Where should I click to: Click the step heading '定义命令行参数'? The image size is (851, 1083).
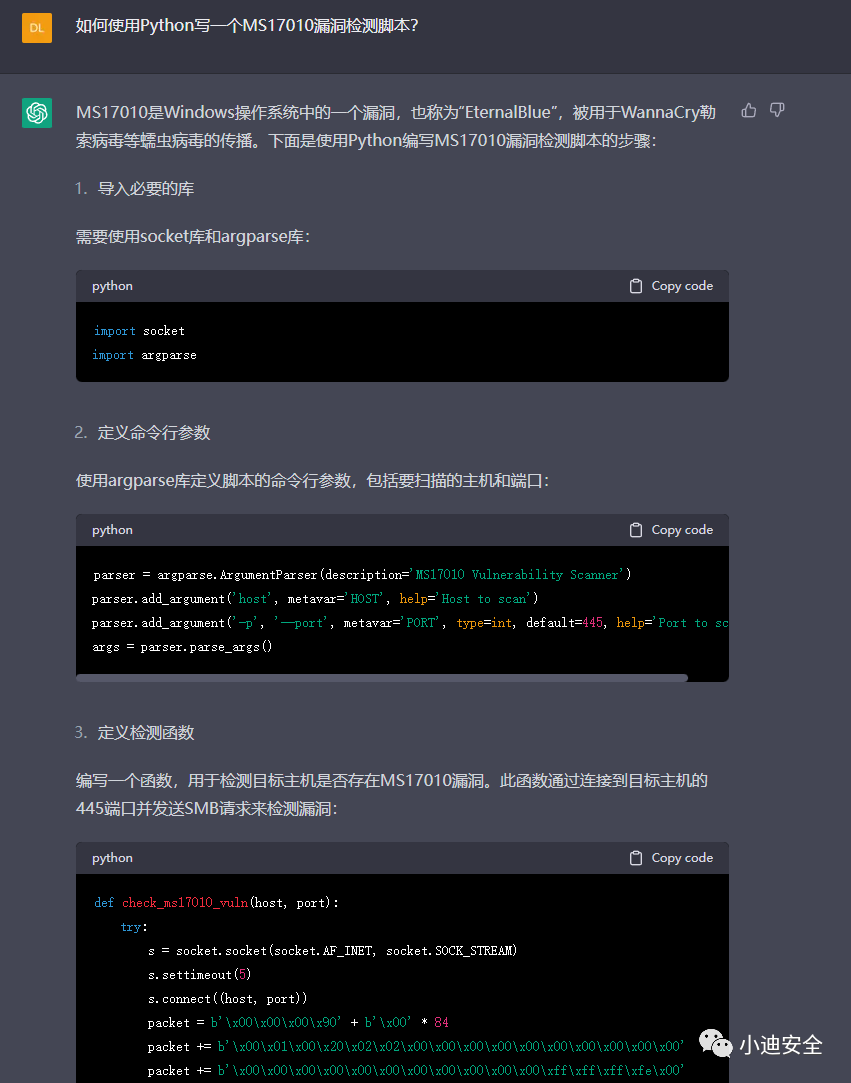click(153, 433)
